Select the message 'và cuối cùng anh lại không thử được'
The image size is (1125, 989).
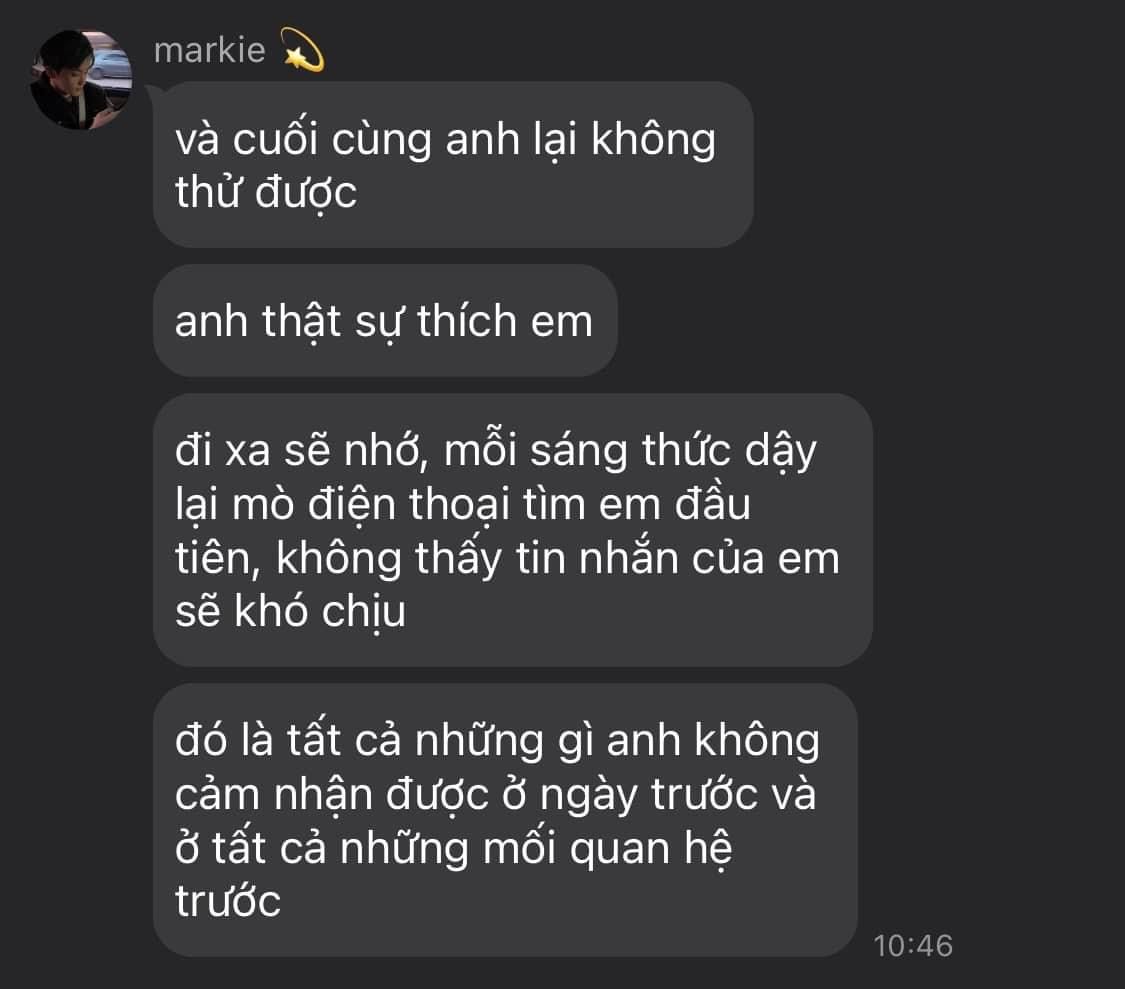[x=453, y=164]
